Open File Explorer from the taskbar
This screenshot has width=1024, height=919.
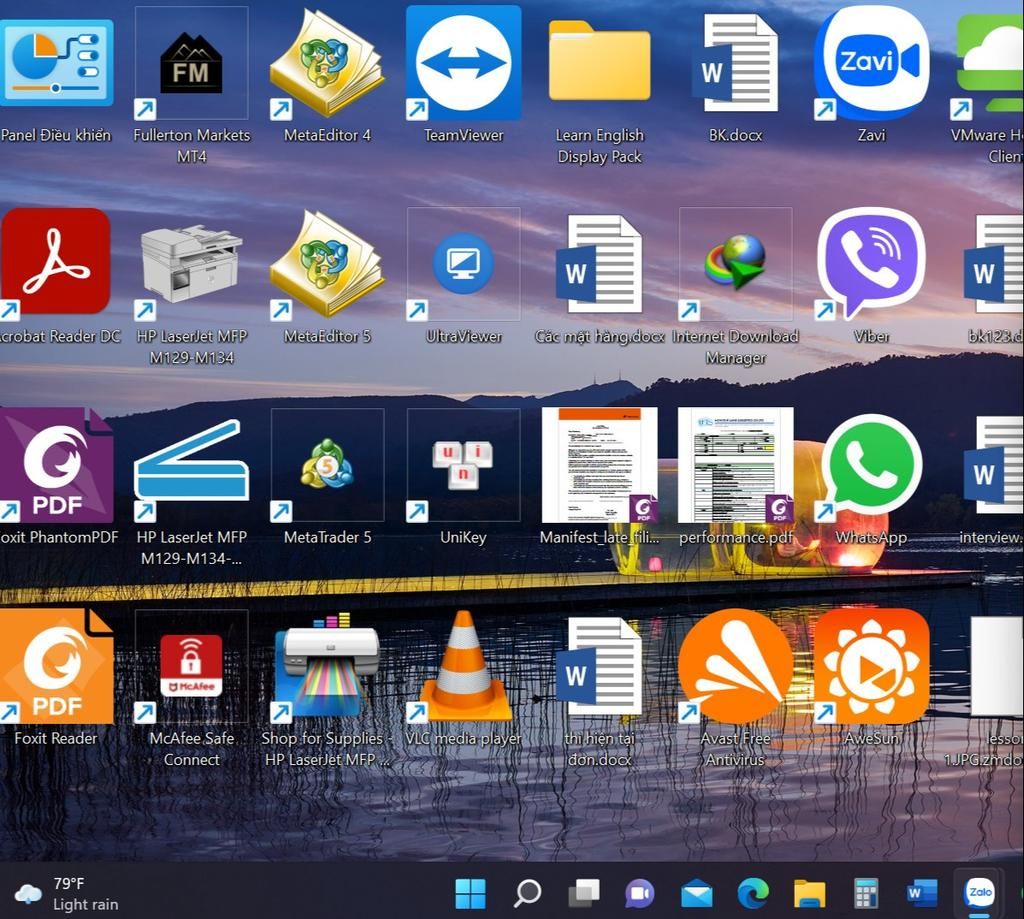pos(810,894)
